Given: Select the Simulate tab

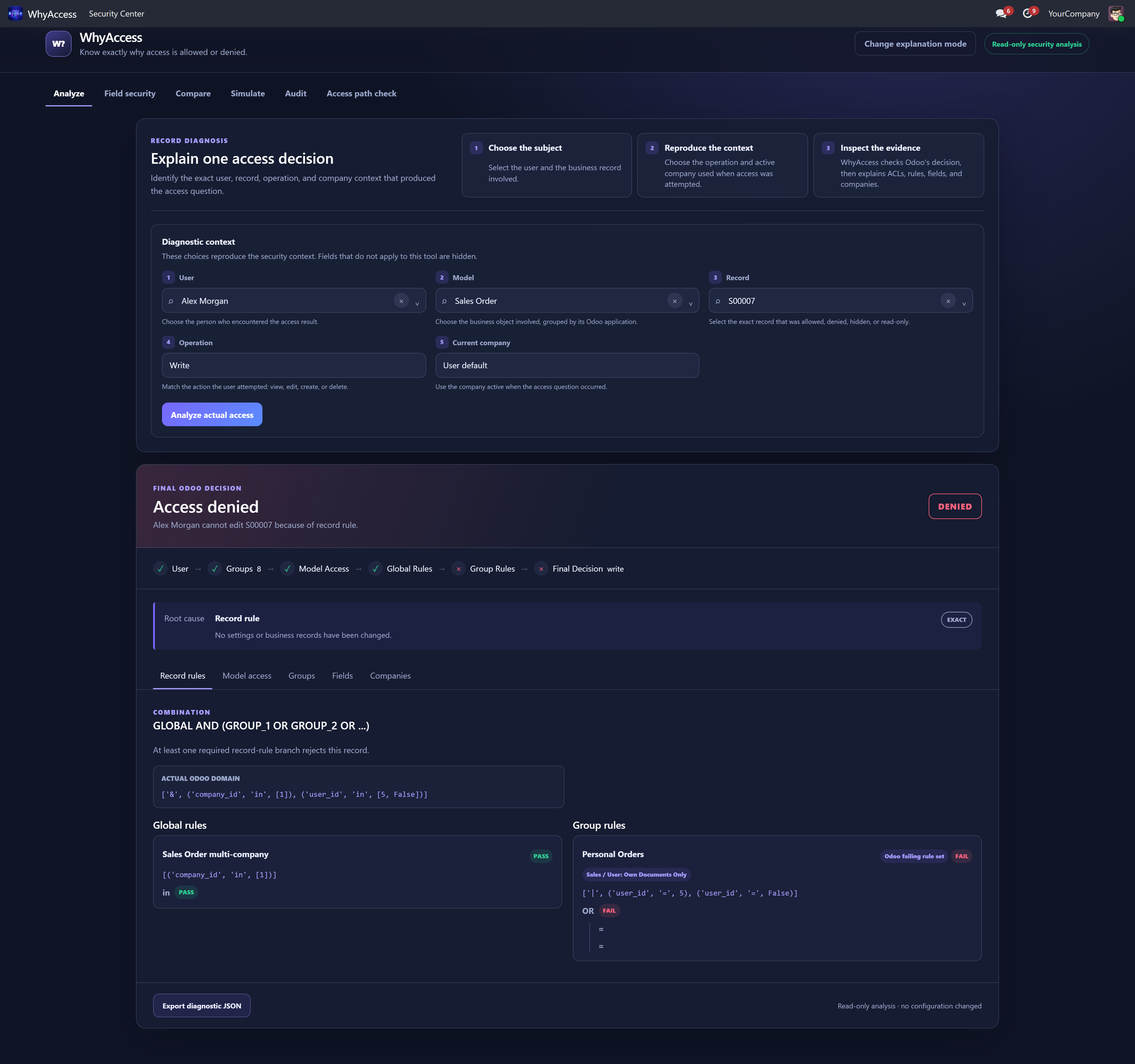Looking at the screenshot, I should (248, 94).
